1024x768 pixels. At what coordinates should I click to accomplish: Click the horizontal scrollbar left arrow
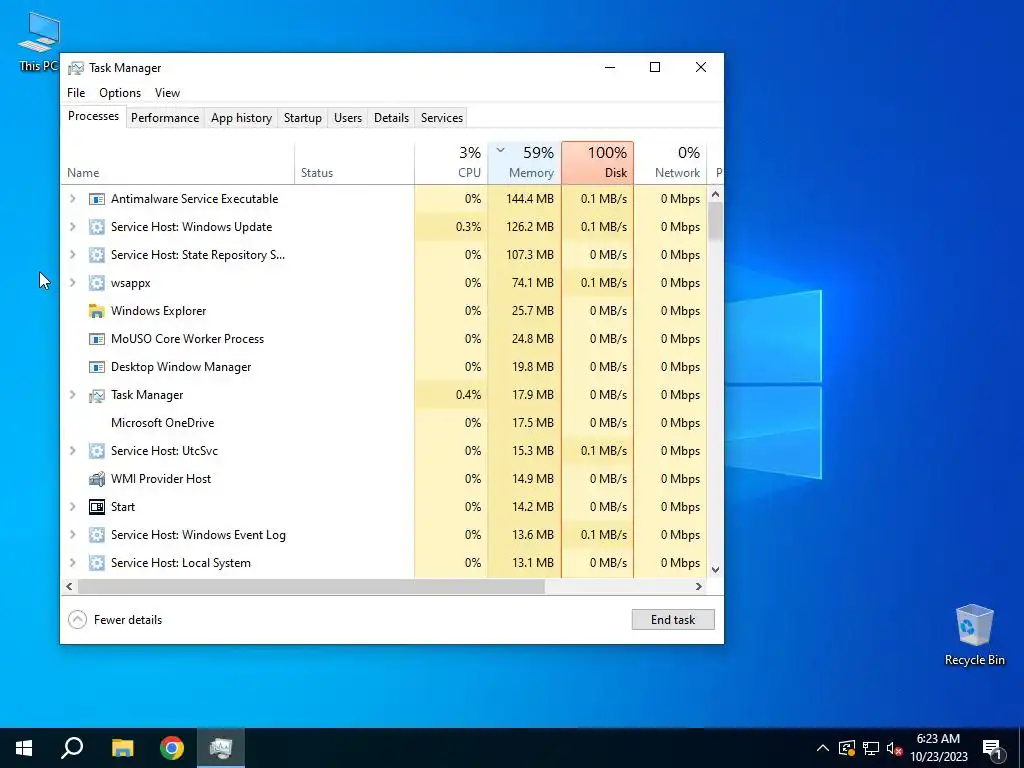pos(69,586)
